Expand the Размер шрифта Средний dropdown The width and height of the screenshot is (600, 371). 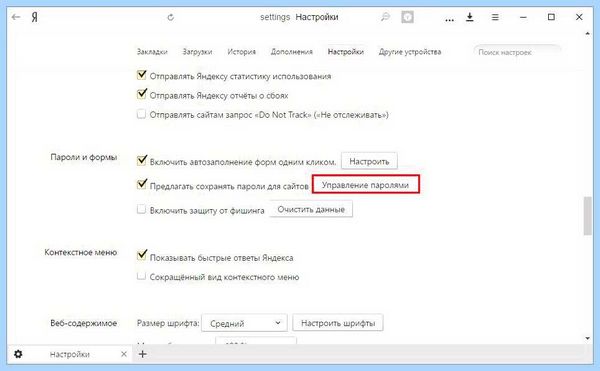tap(244, 324)
